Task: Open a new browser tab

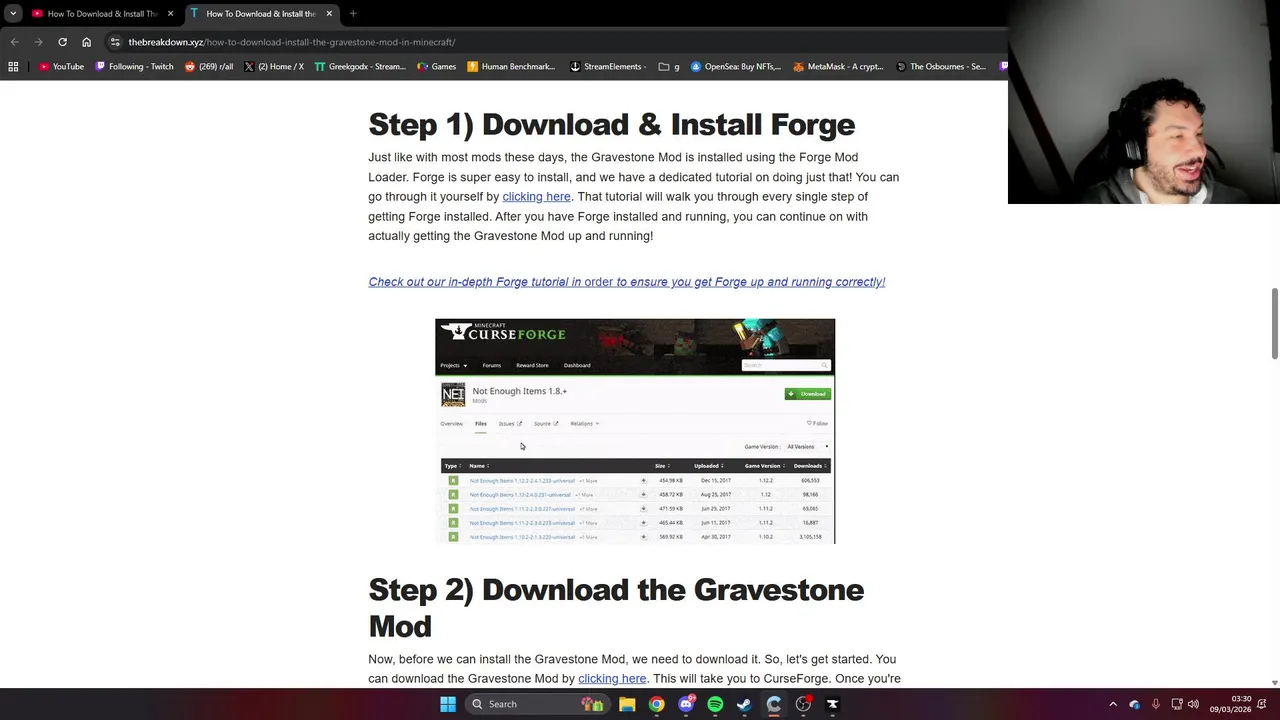Action: click(353, 13)
